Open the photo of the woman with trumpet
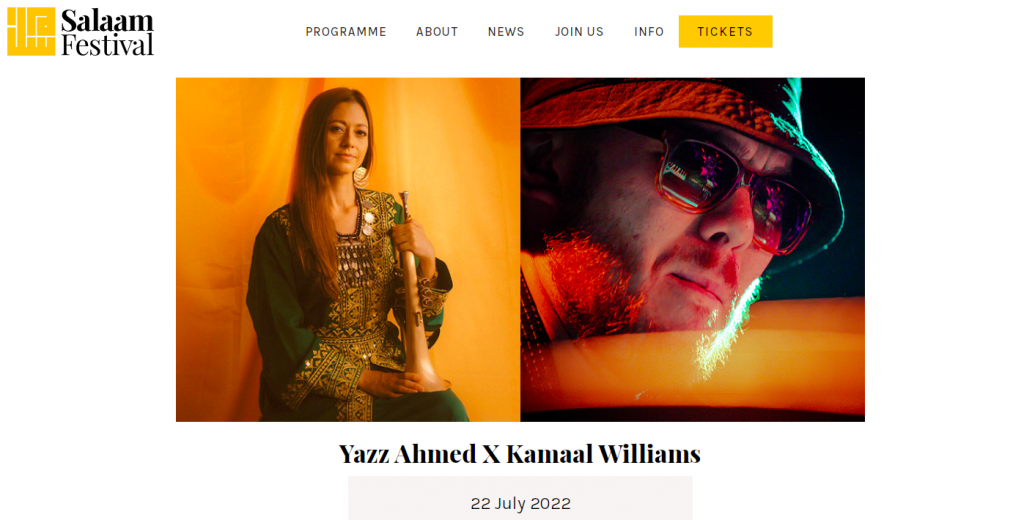This screenshot has height=520, width=1024. pyautogui.click(x=348, y=250)
